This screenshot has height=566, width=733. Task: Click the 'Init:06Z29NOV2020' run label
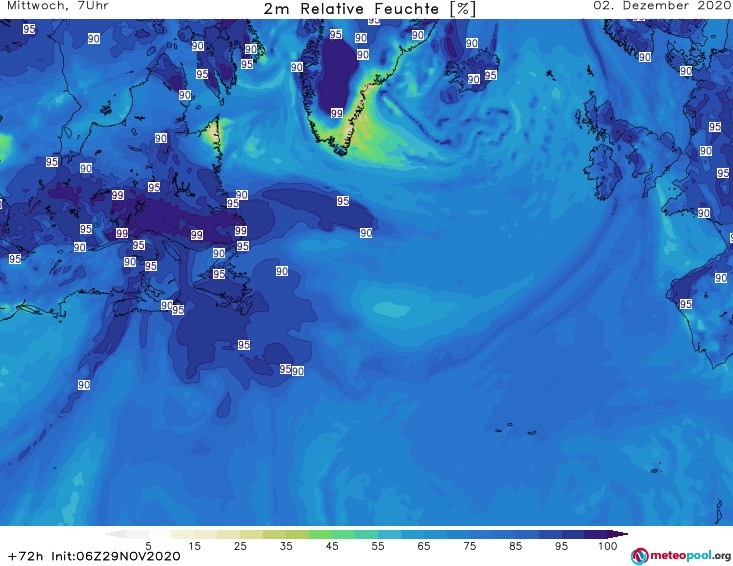116,556
